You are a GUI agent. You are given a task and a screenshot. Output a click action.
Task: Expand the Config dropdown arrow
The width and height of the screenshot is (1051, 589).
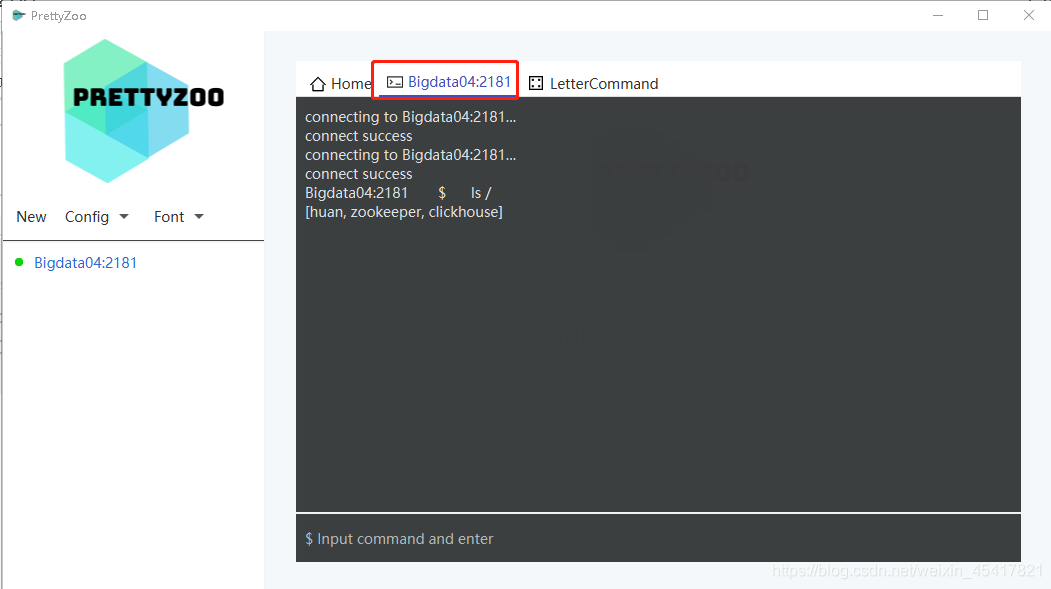[124, 216]
